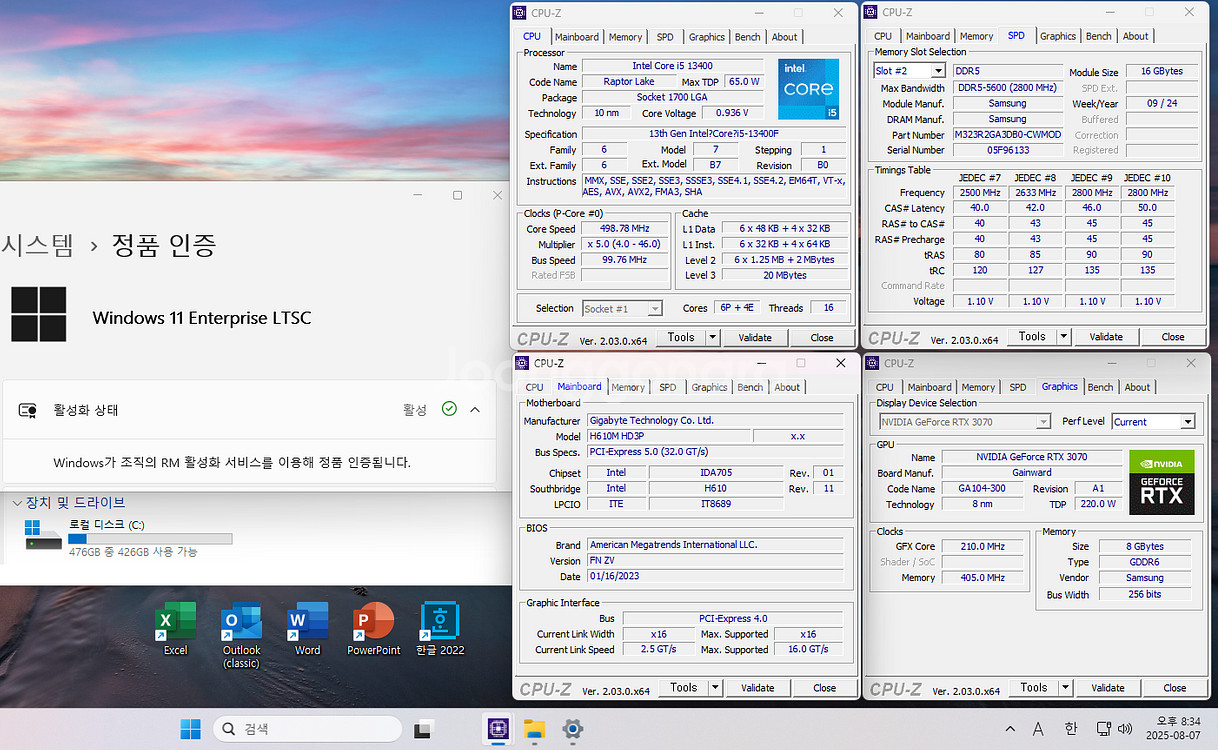Select CPU tab in the Graphics window
1218x750 pixels.
click(885, 387)
